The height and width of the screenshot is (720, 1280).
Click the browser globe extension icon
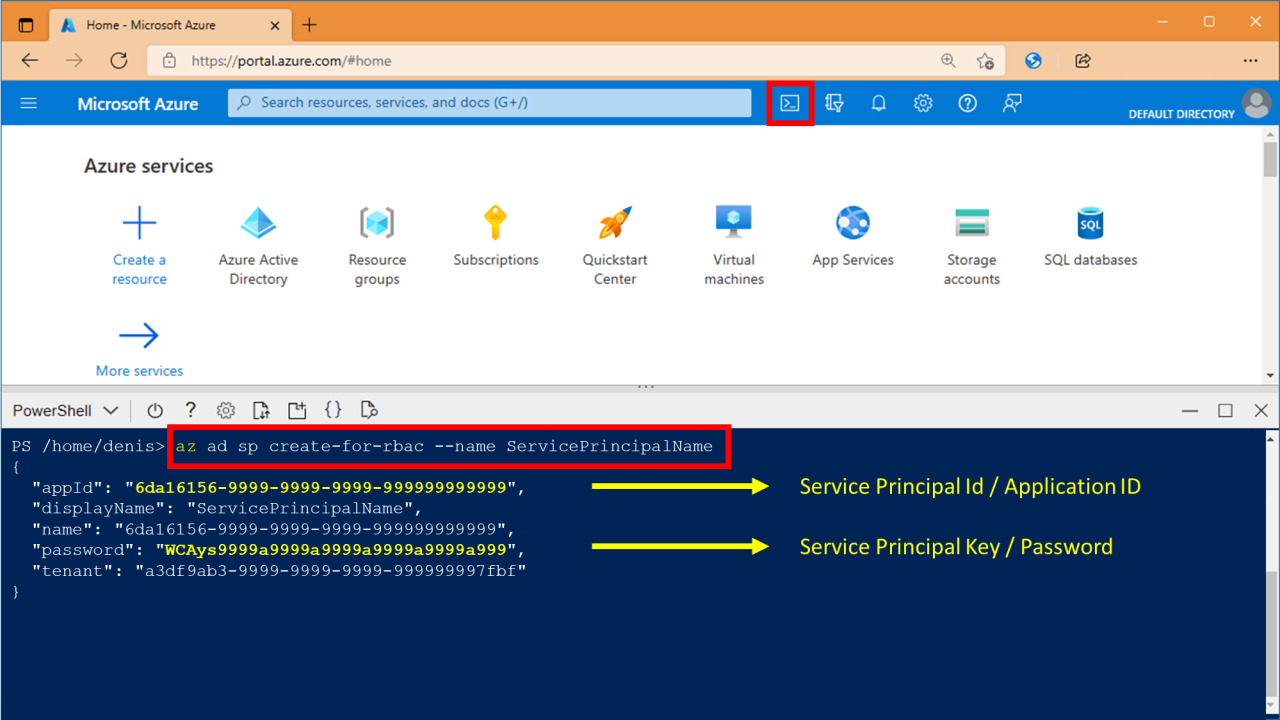point(1034,60)
